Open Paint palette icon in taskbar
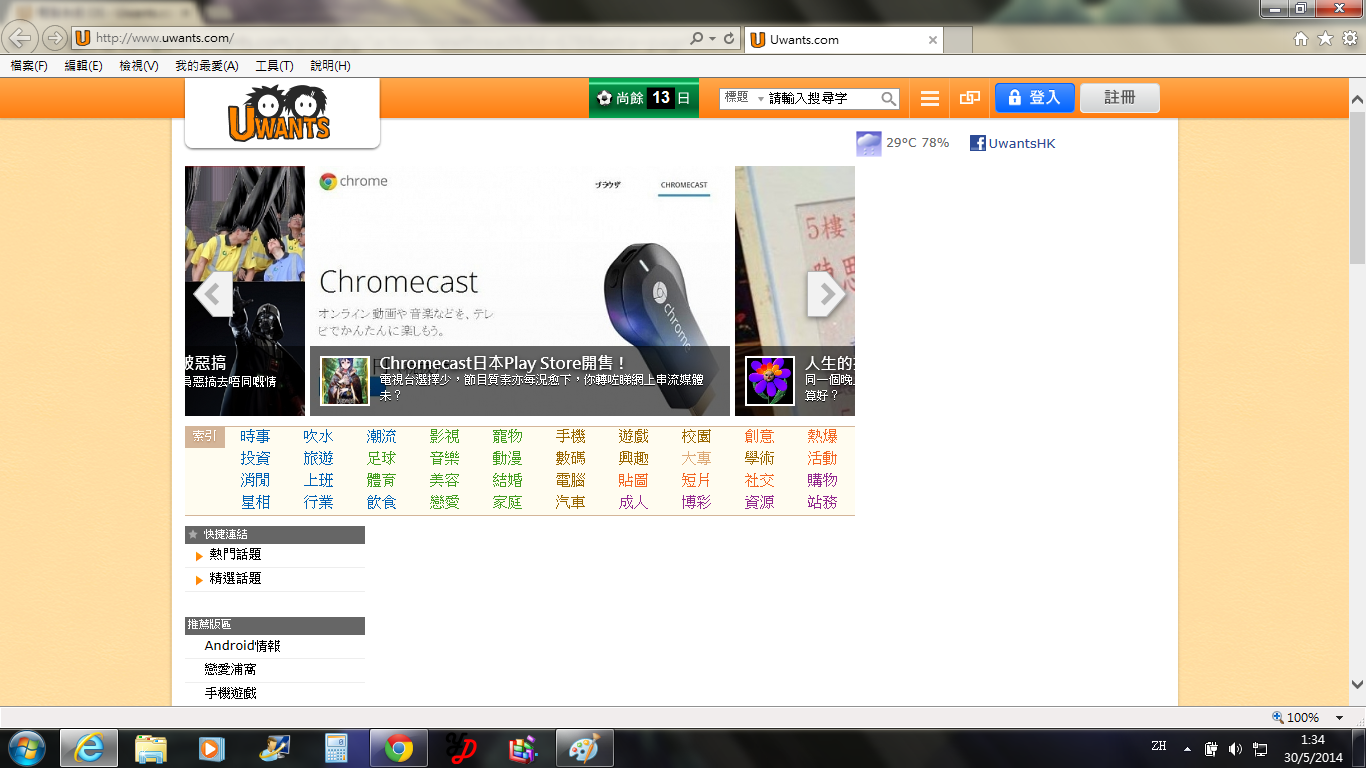 [585, 748]
